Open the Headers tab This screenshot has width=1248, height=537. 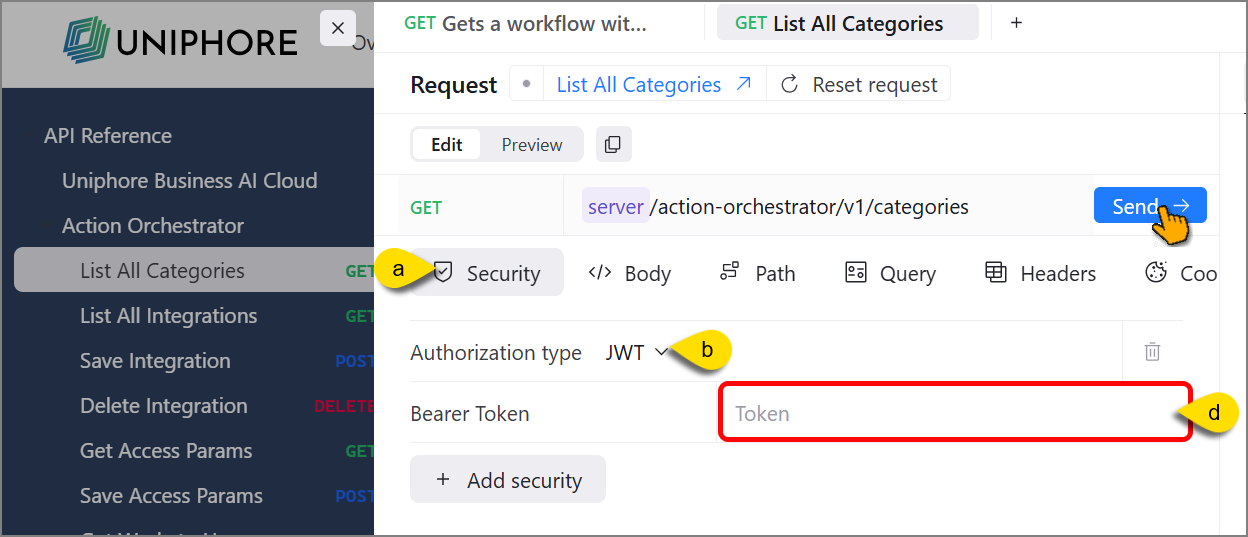click(x=1040, y=273)
